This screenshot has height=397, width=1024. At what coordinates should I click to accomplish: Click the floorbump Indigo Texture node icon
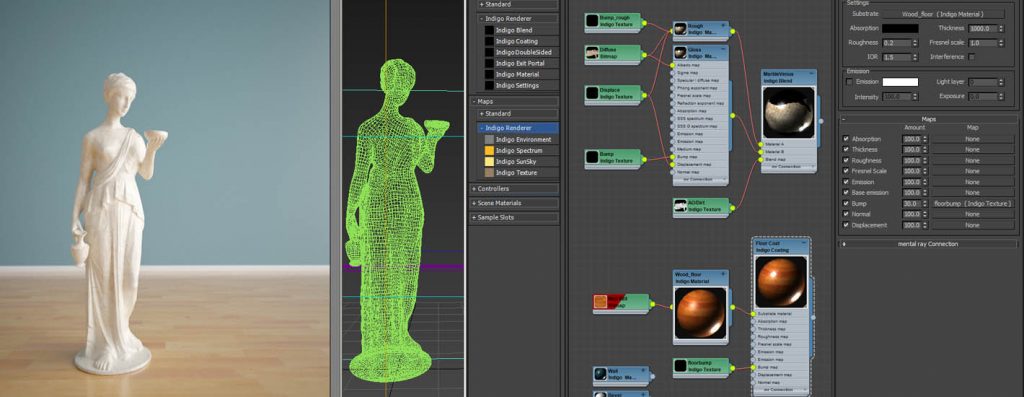pyautogui.click(x=680, y=366)
